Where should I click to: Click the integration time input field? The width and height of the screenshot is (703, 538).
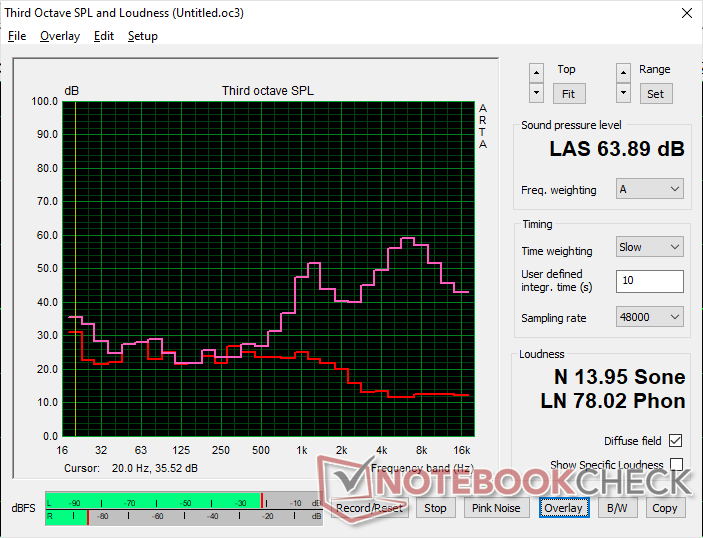click(x=650, y=281)
